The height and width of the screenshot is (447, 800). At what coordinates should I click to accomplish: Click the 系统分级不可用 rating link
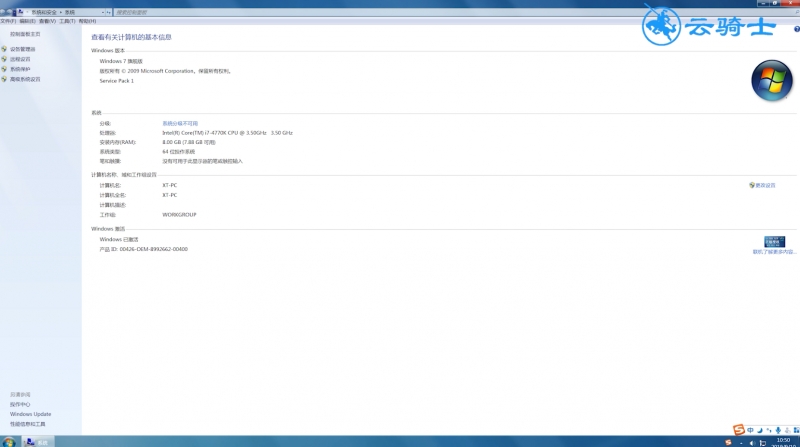[x=180, y=123]
